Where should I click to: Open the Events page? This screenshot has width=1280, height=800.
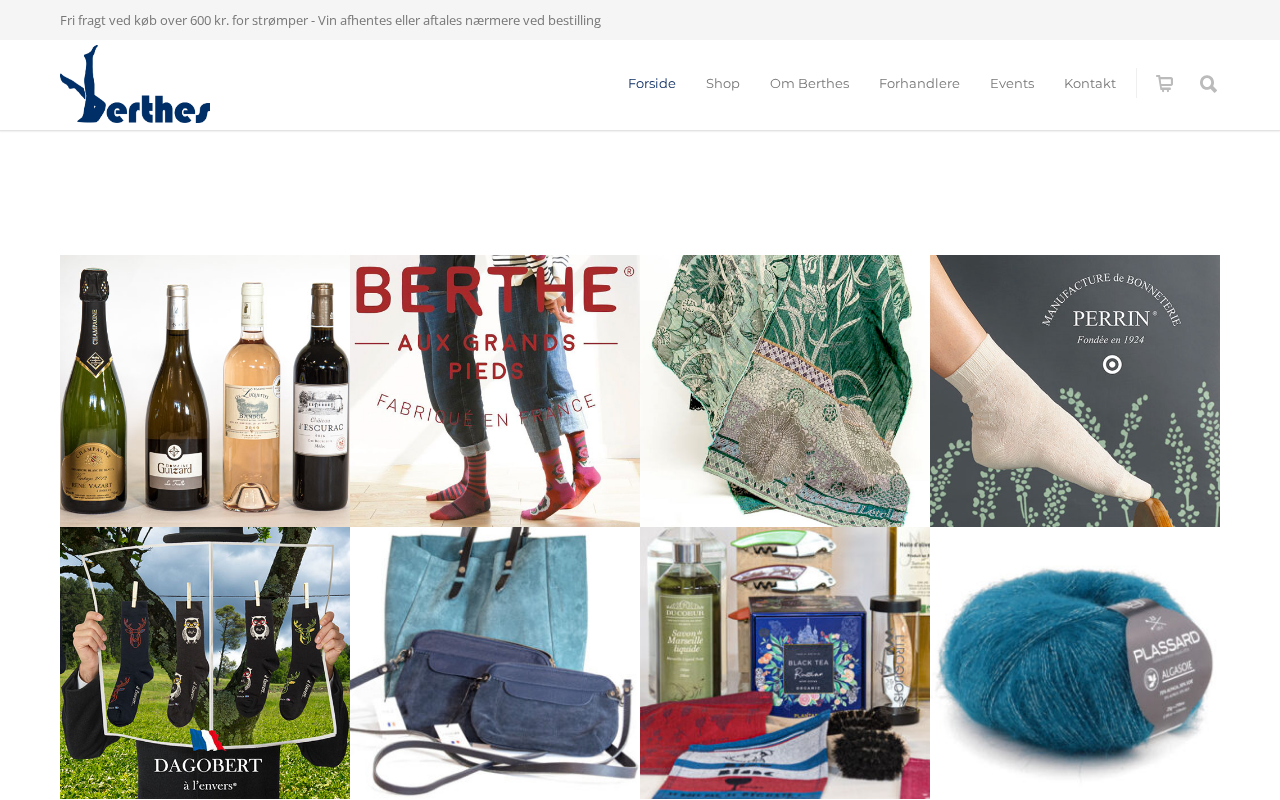(1012, 84)
